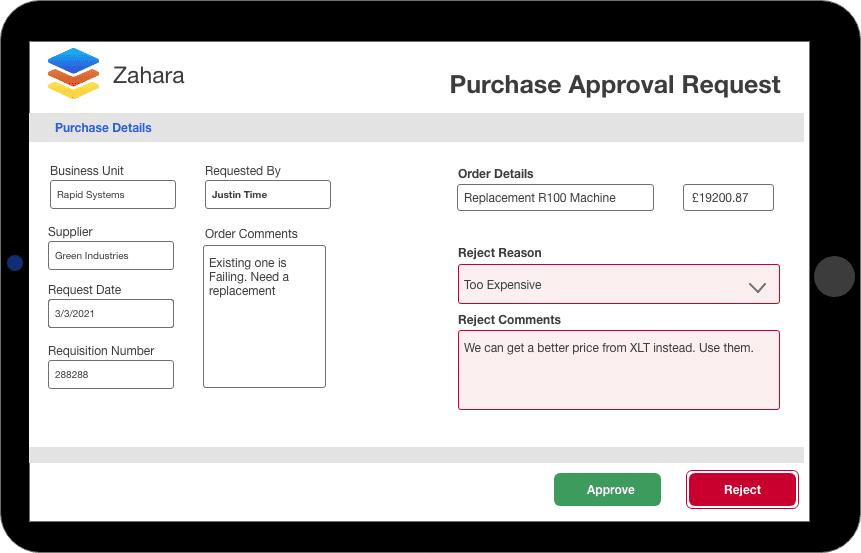Click the Zahara brand name text
This screenshot has height=553, width=861.
(x=148, y=75)
